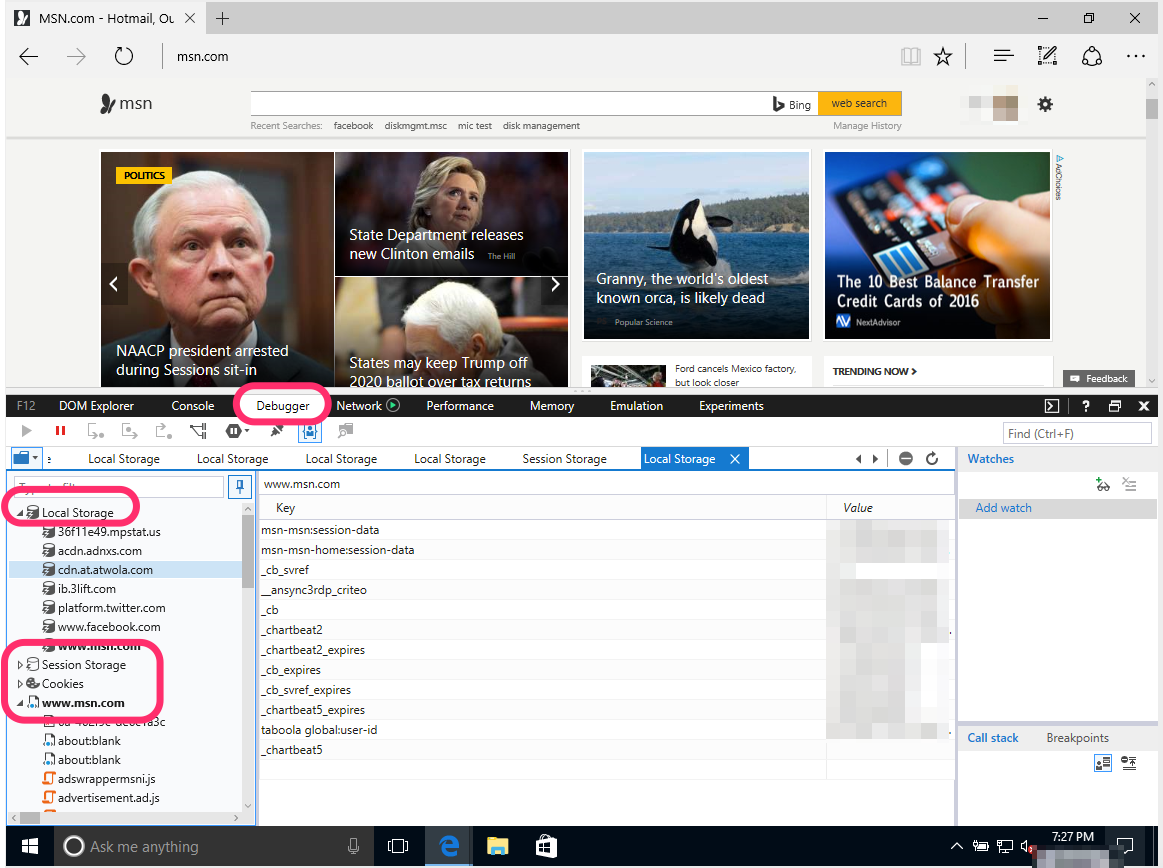Viewport: 1163px width, 868px height.
Task: Go to previous news carousel slide
Action: [113, 284]
